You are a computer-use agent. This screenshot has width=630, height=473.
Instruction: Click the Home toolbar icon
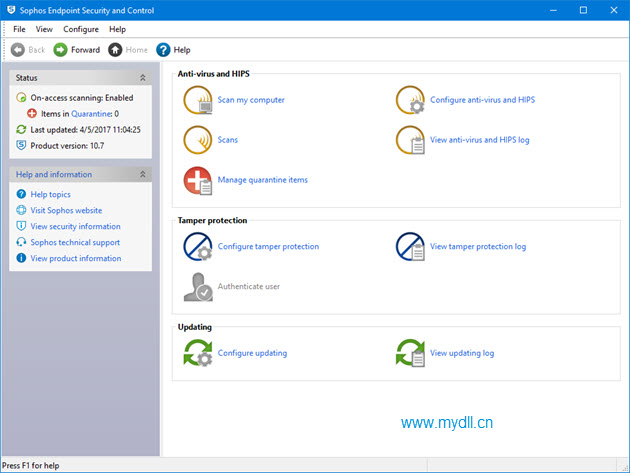[x=115, y=50]
